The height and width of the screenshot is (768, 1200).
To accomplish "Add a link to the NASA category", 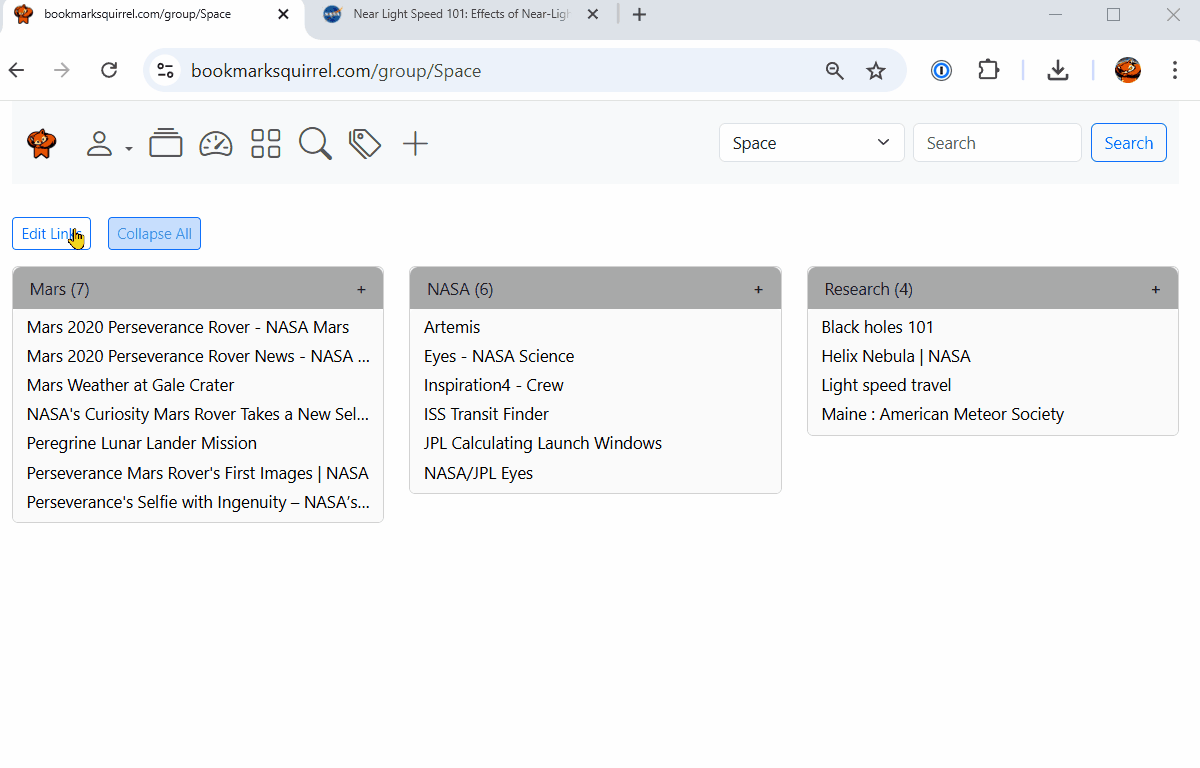I will pyautogui.click(x=758, y=290).
